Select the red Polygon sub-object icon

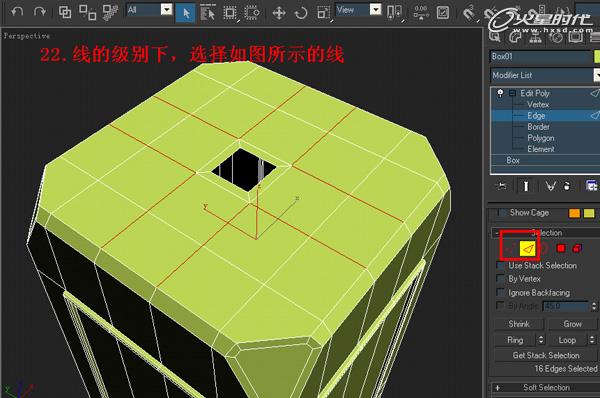coord(561,248)
